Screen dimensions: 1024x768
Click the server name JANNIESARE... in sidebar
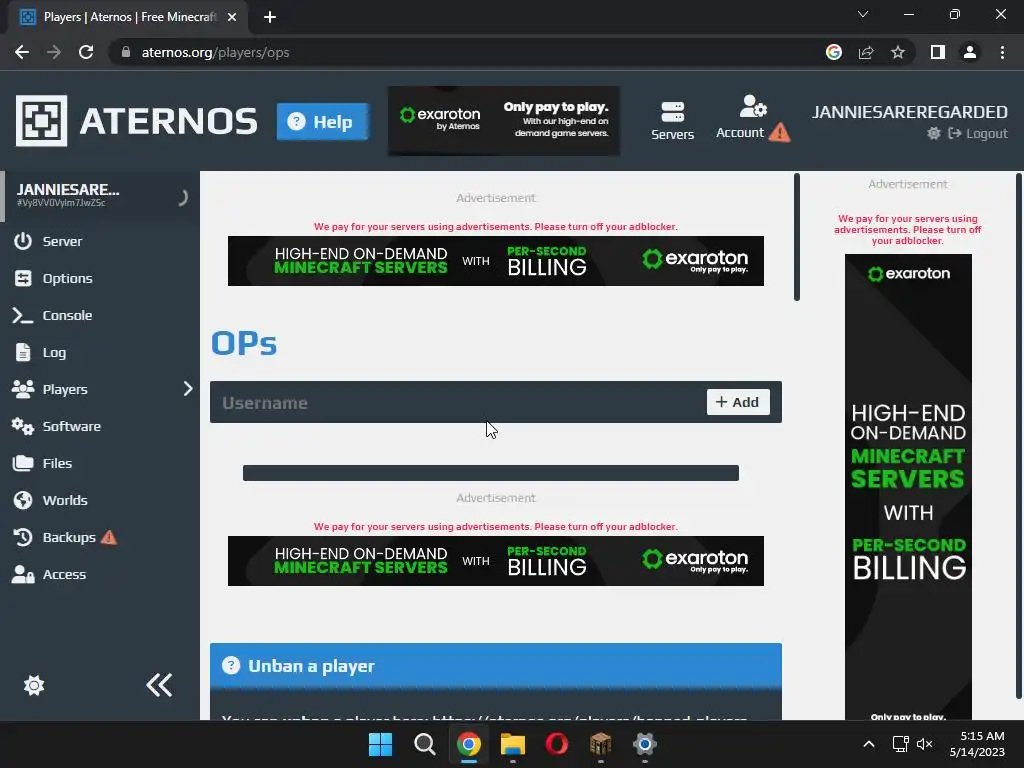tap(68, 190)
